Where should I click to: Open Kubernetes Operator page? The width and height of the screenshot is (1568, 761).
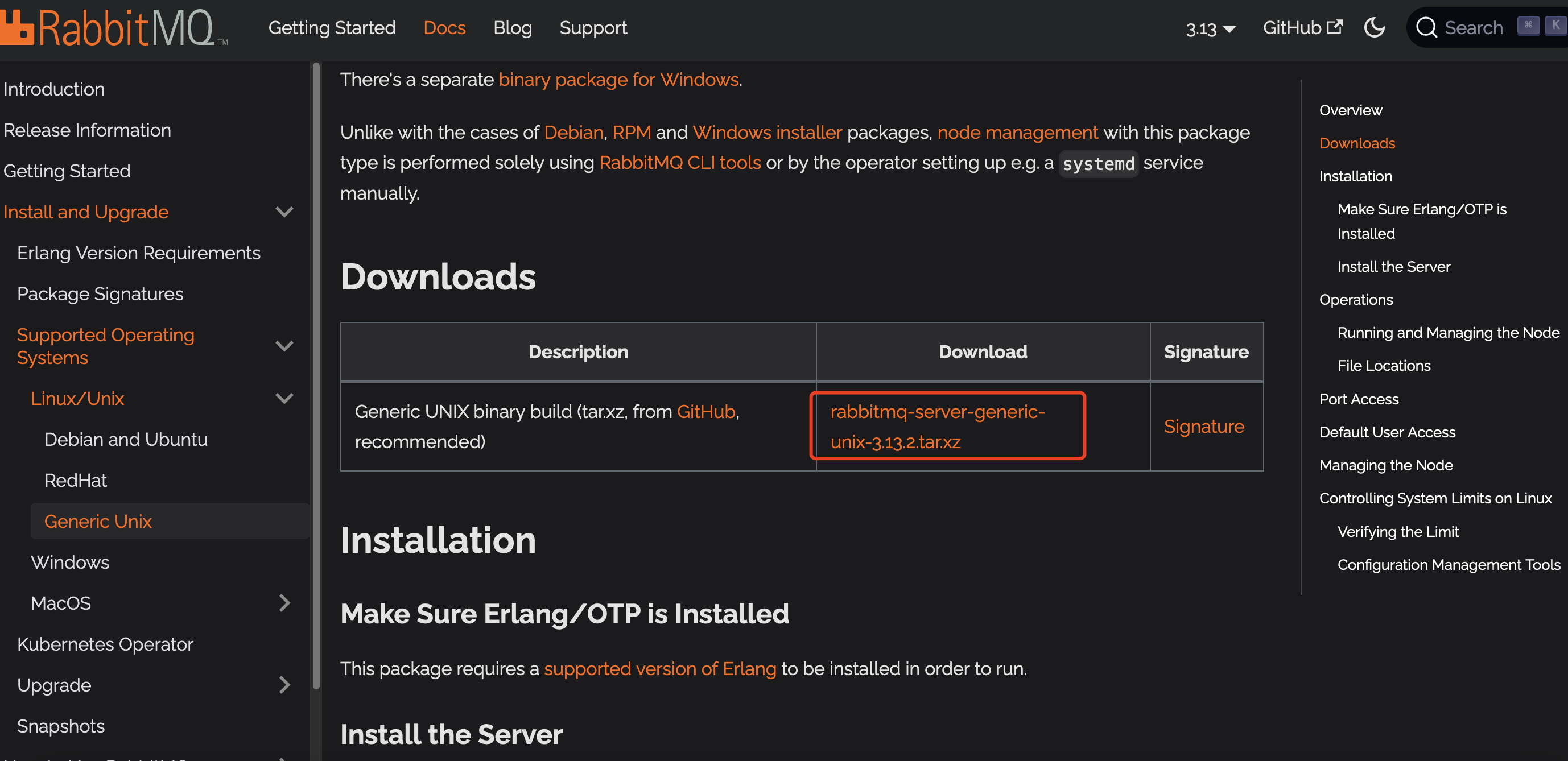click(105, 644)
